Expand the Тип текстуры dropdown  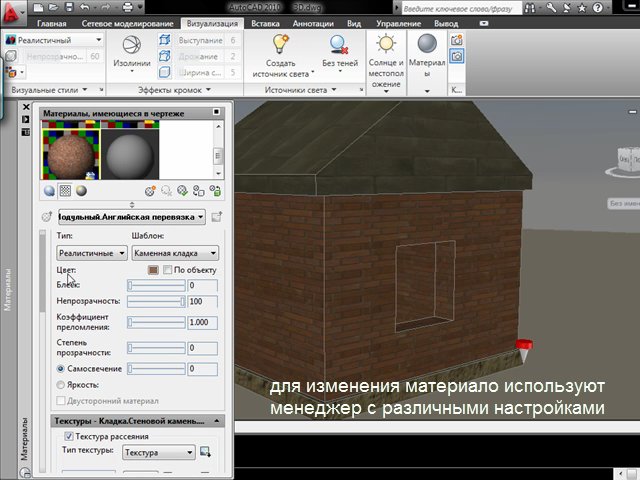click(x=158, y=452)
